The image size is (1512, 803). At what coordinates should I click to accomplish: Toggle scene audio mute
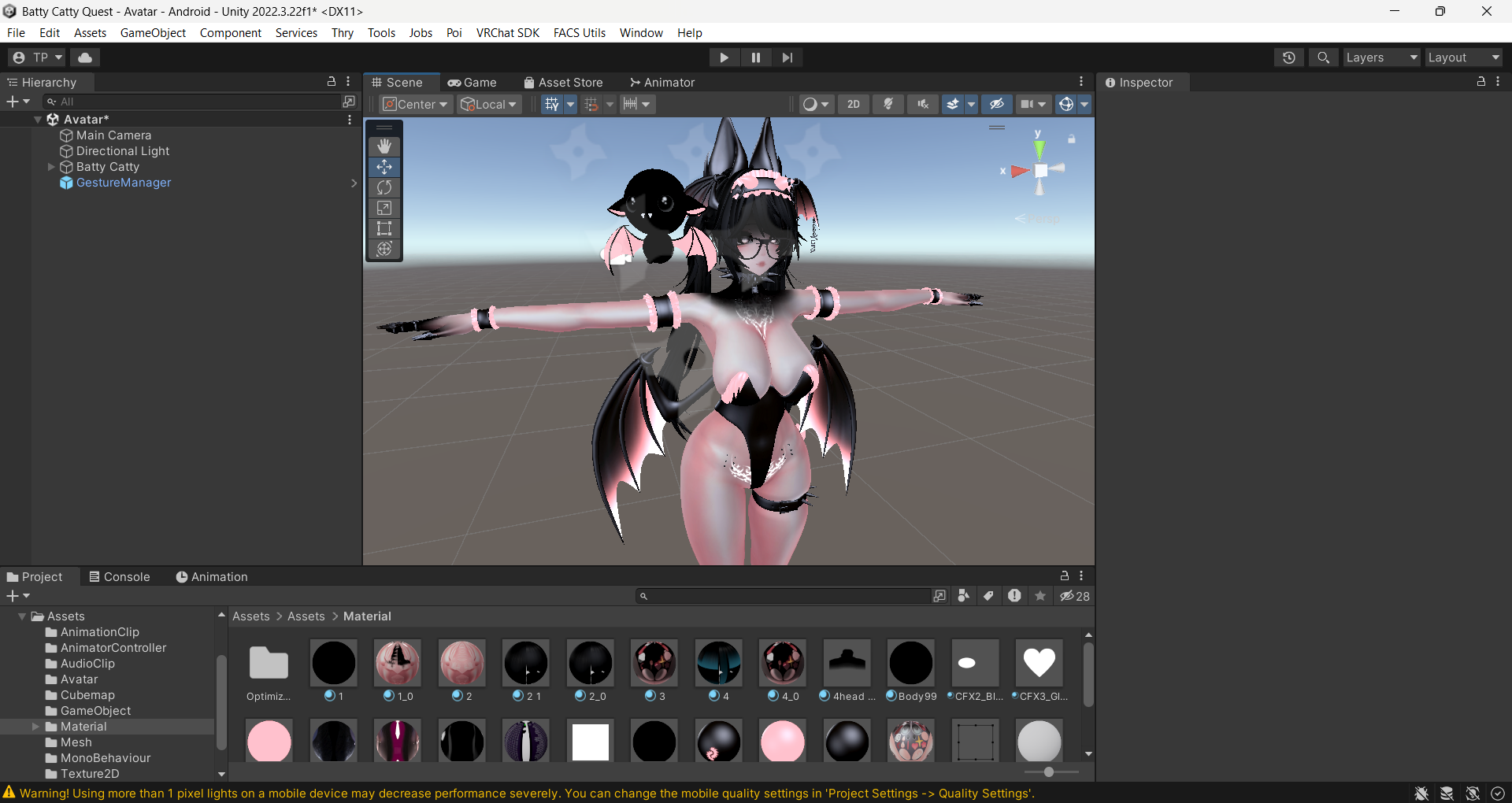pyautogui.click(x=923, y=104)
